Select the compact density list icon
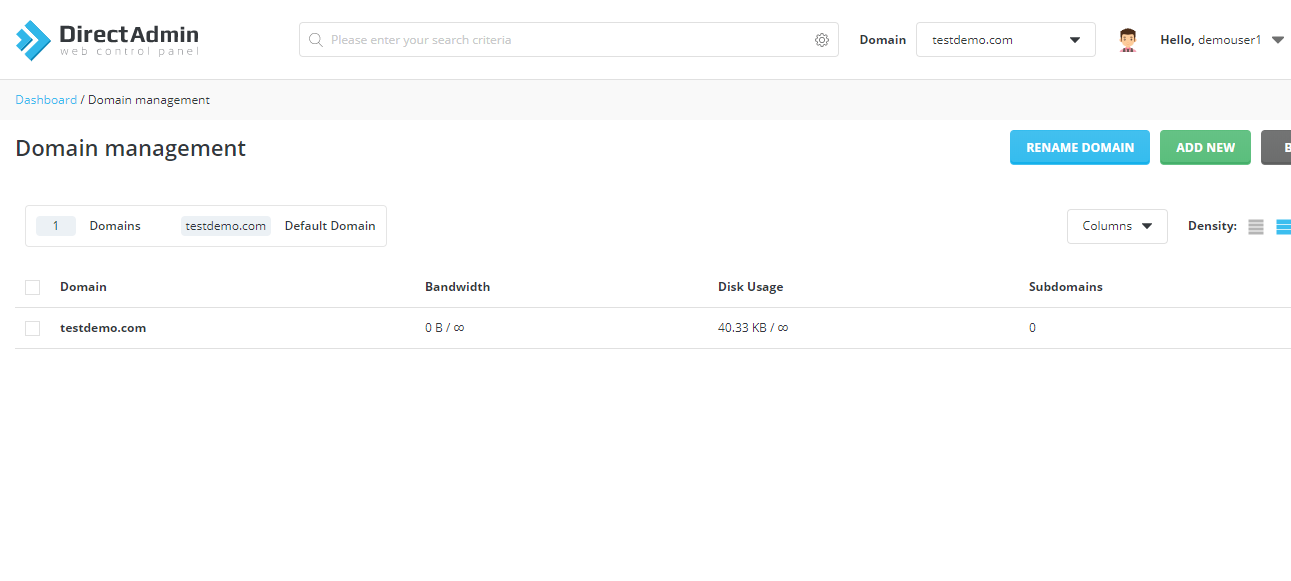Screen dimensions: 1291x581 (1256, 227)
